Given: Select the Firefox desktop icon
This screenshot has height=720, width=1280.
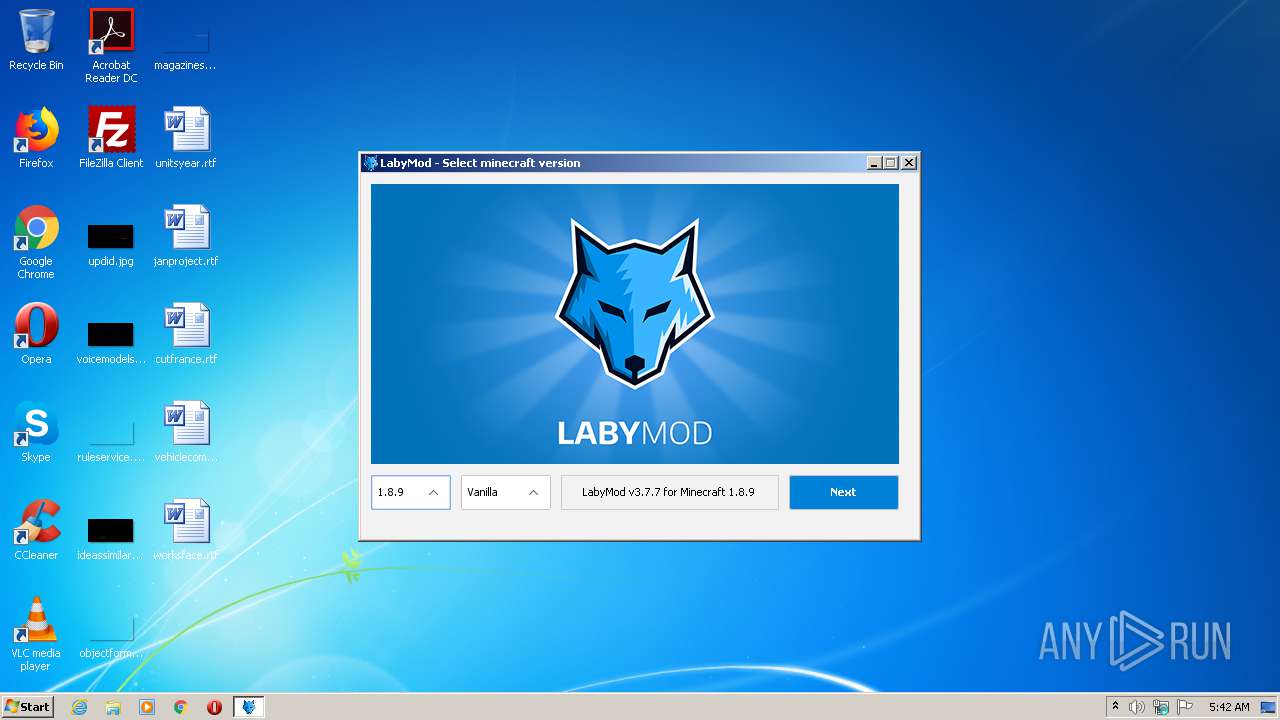Looking at the screenshot, I should point(36,138).
